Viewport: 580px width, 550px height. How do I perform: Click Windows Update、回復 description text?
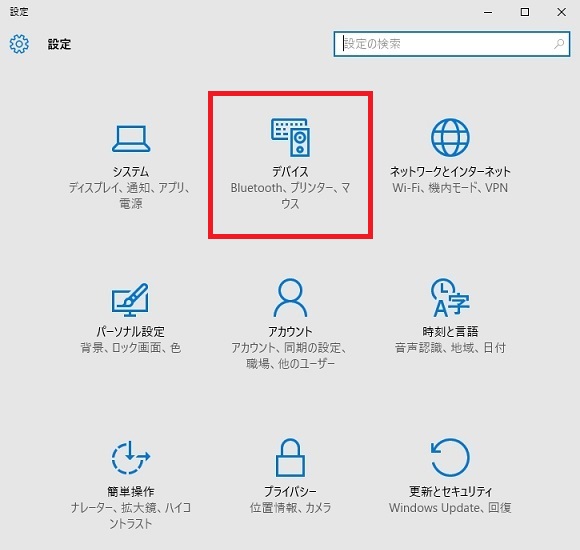(450, 508)
